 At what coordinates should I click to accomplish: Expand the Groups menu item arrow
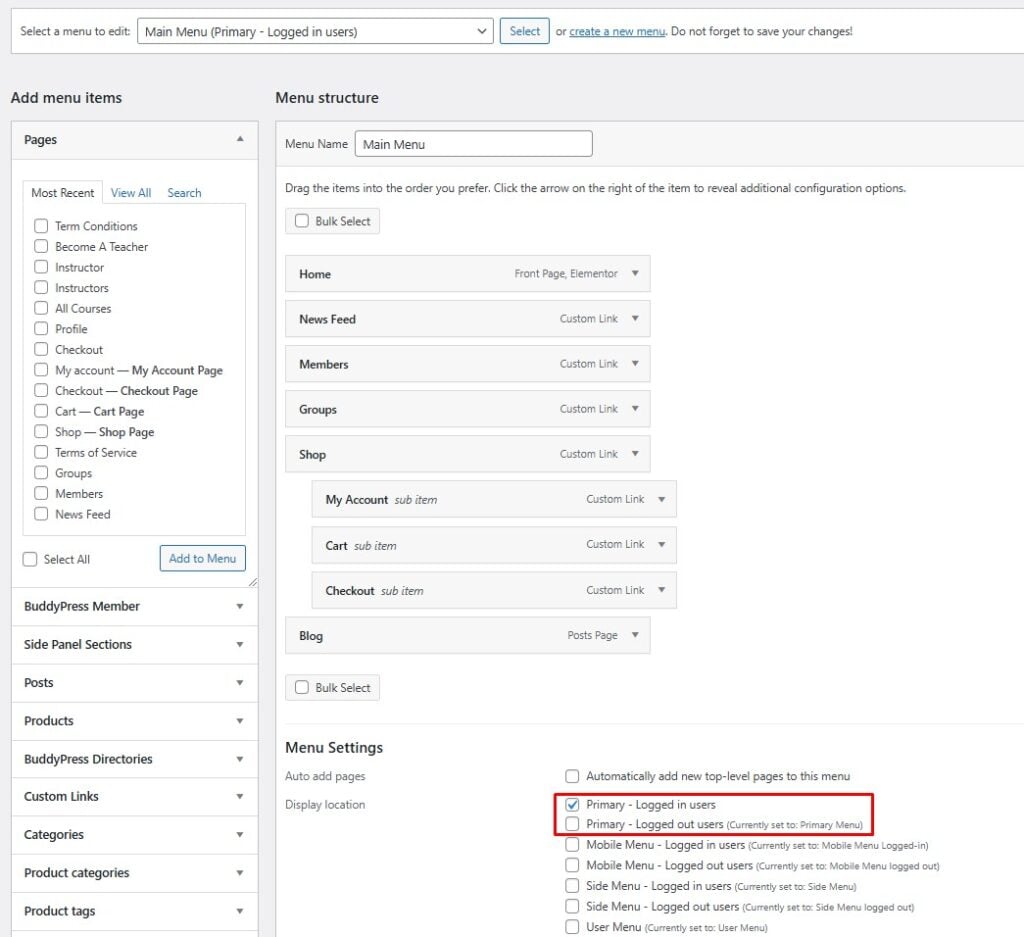point(634,409)
